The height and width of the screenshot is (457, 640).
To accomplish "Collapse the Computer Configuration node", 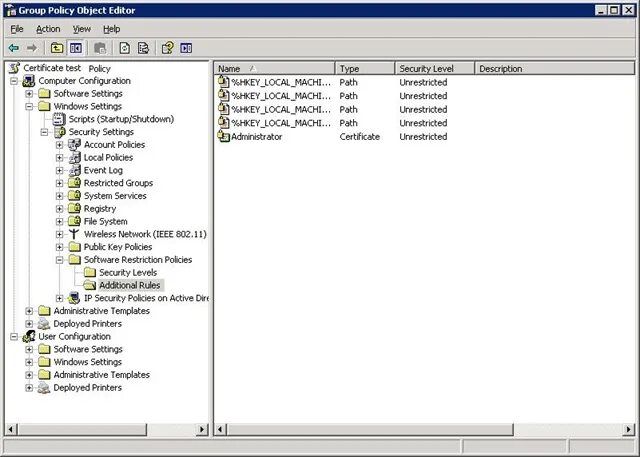I will coord(14,81).
